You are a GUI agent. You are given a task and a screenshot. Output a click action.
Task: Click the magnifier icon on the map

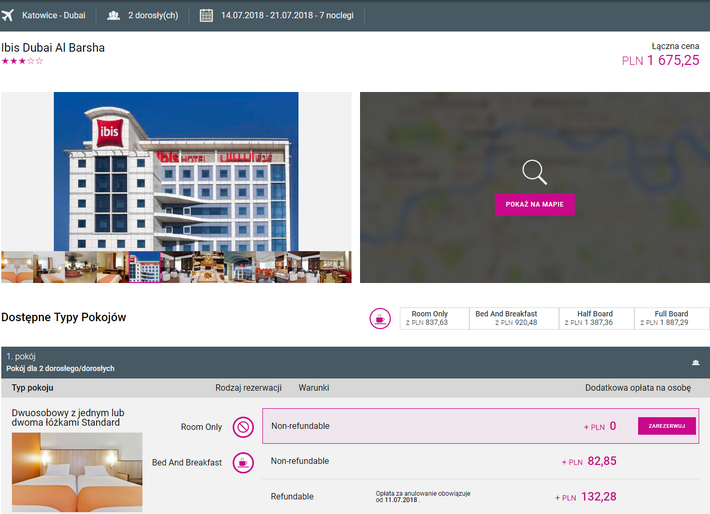[x=535, y=172]
